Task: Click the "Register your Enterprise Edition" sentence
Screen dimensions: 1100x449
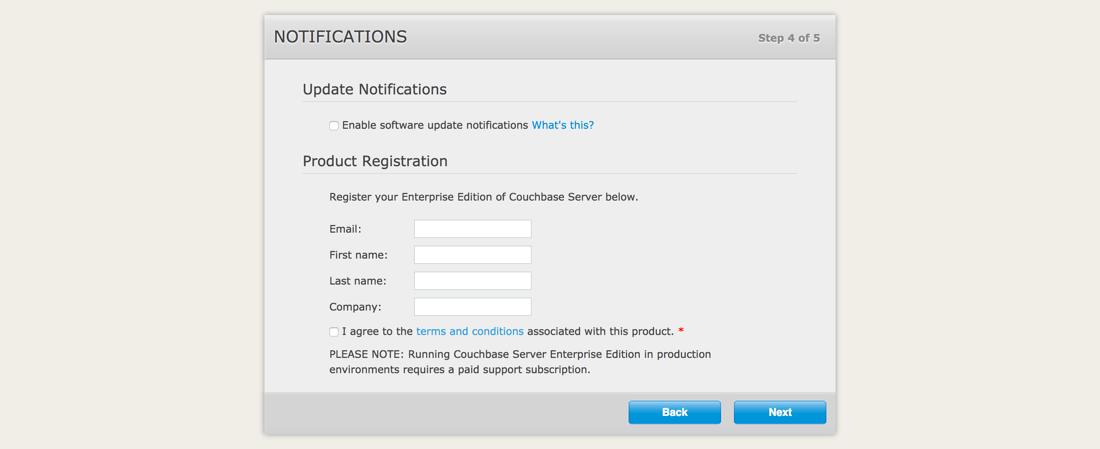Action: pos(484,197)
